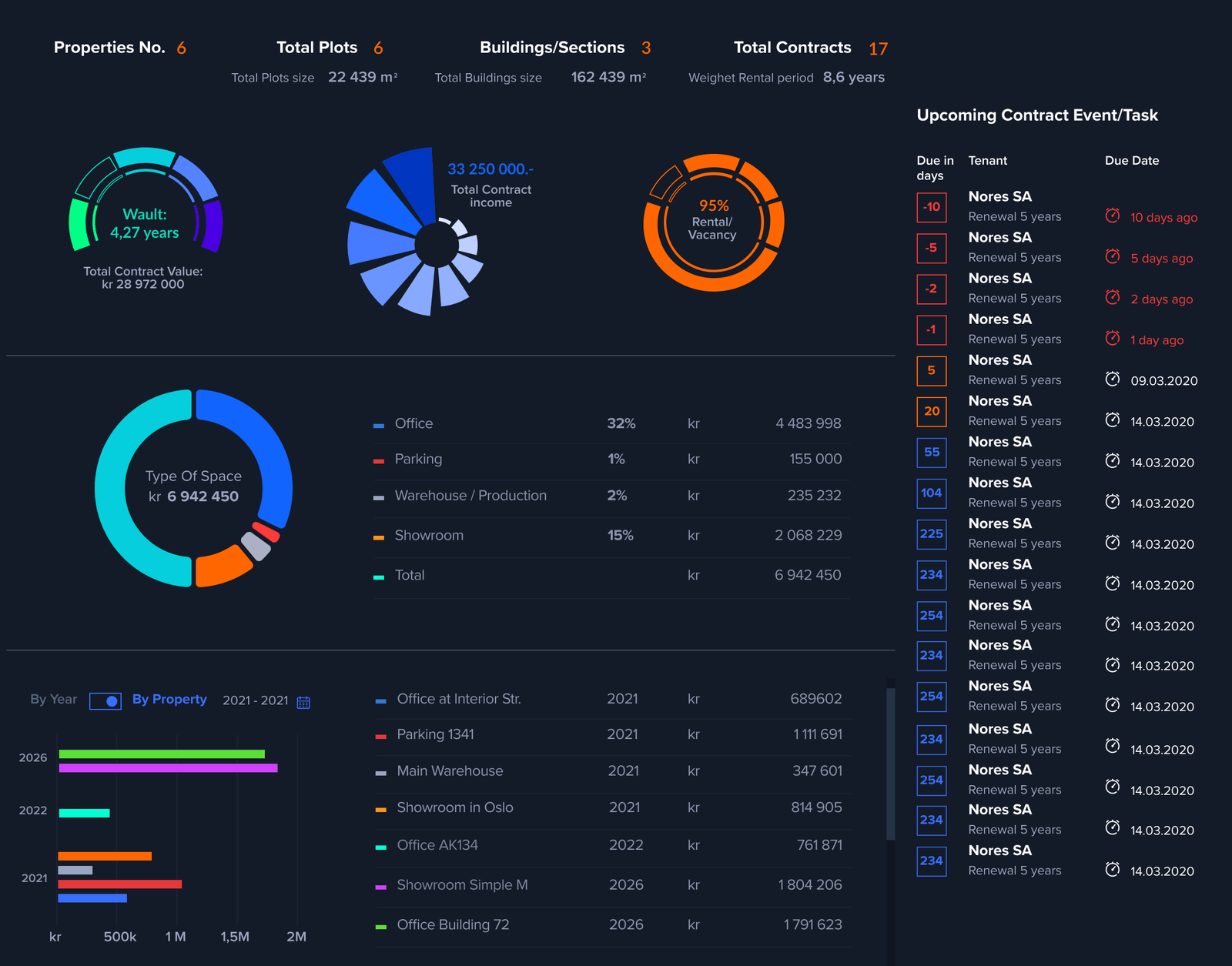Click the clock icon in the 104-days row
Viewport: 1232px width, 966px height.
(x=1113, y=501)
